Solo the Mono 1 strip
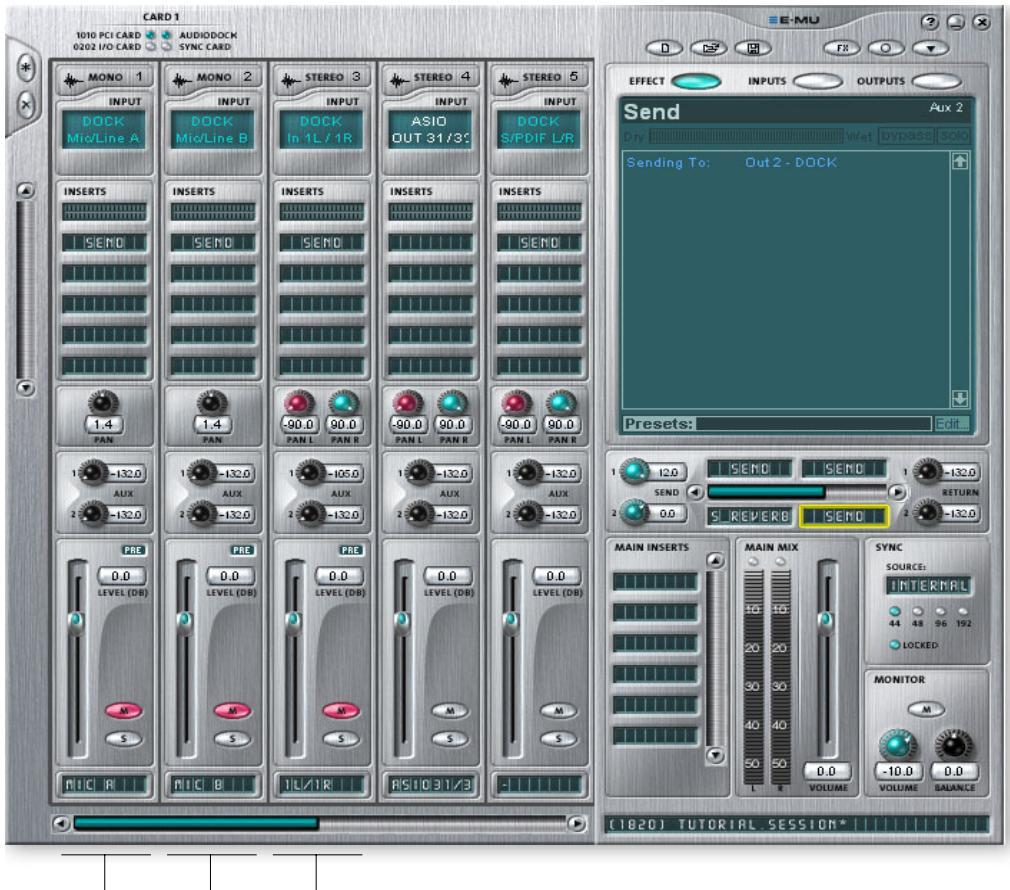This screenshot has height=890, width=1010. [x=124, y=739]
